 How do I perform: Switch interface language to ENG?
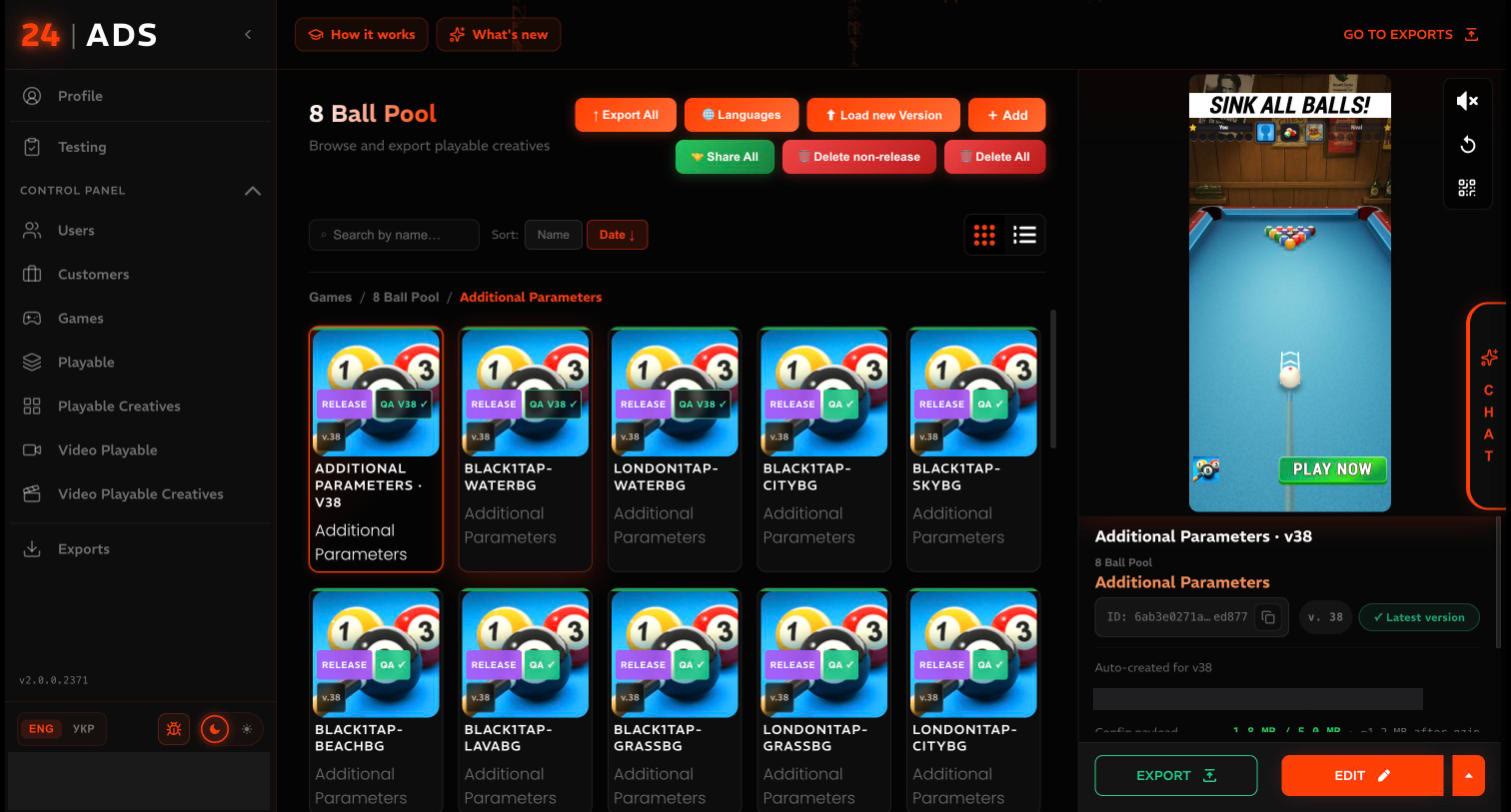click(x=41, y=729)
